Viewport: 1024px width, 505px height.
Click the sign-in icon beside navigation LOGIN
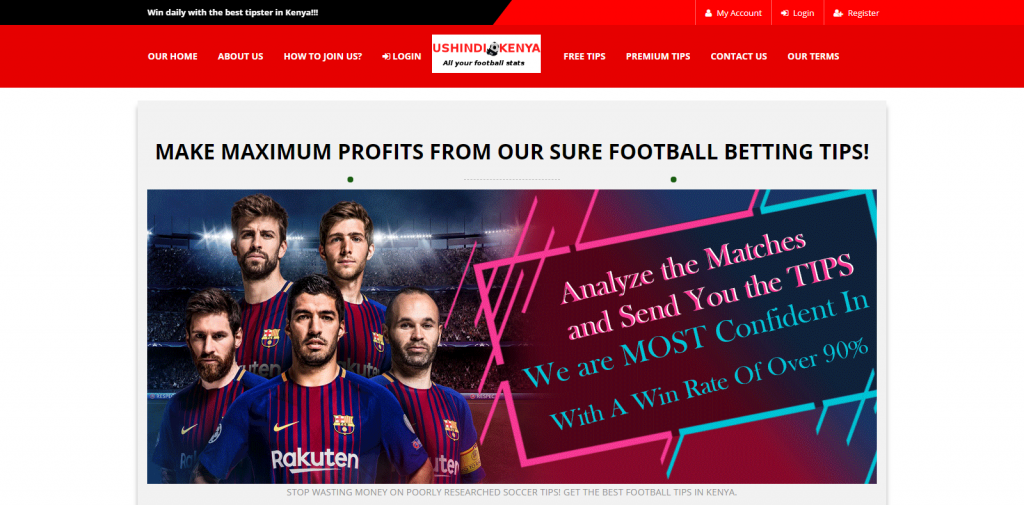tap(386, 56)
